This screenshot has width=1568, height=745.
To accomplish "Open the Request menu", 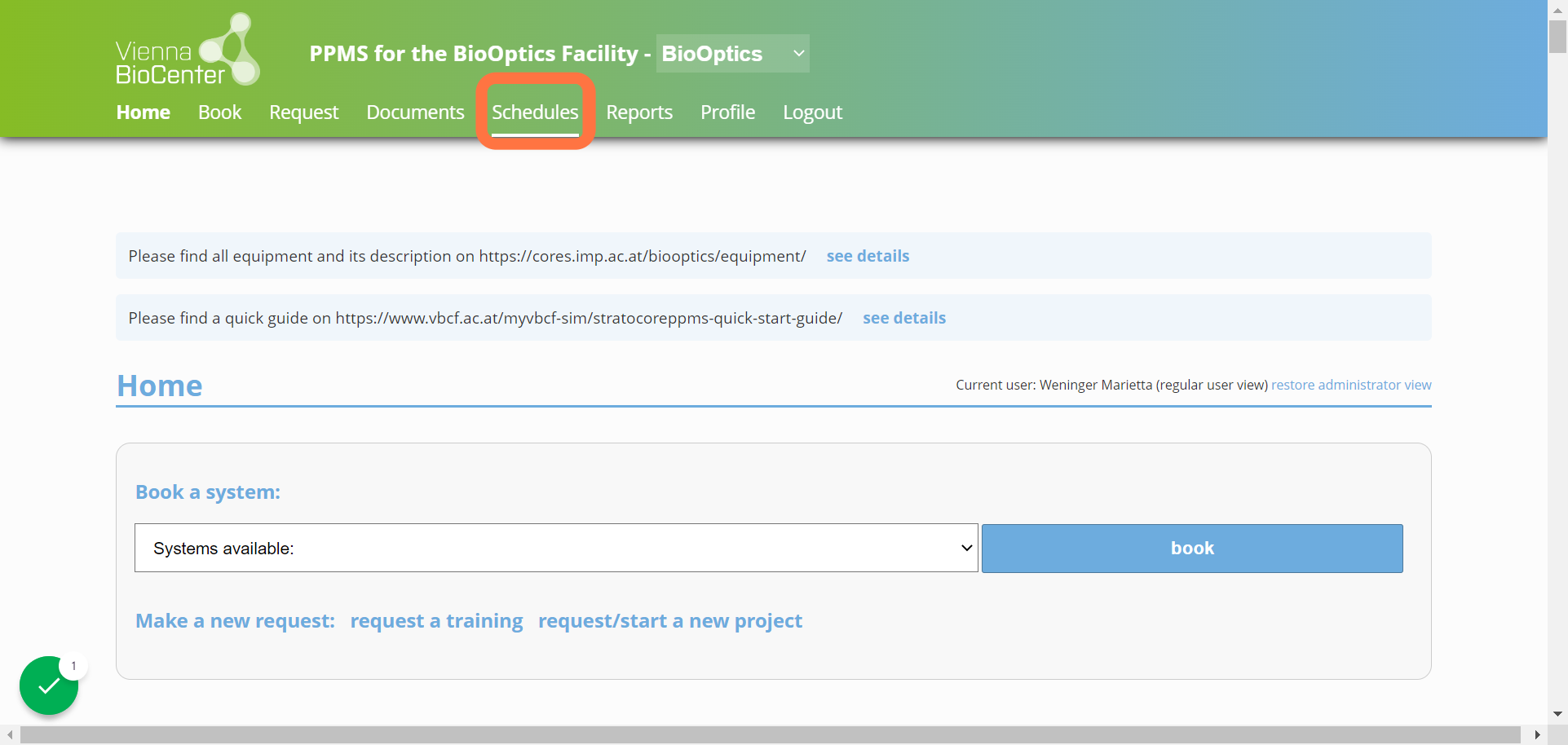I will pyautogui.click(x=304, y=112).
